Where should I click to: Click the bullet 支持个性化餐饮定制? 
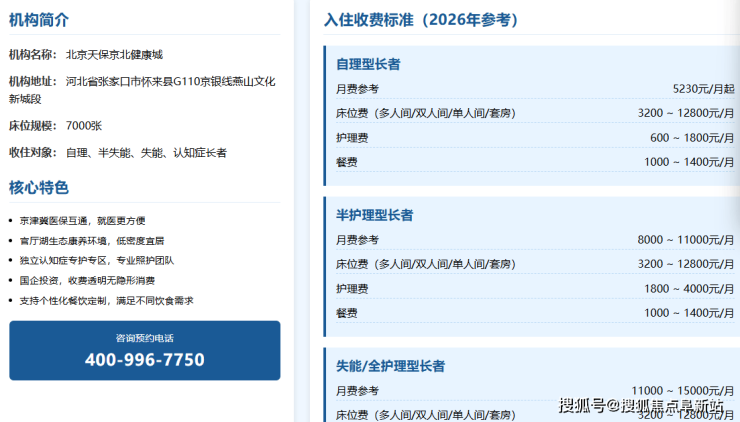[x=106, y=301]
